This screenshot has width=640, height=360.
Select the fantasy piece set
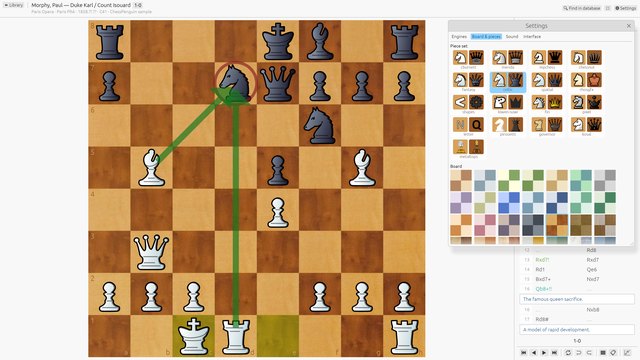(468, 81)
